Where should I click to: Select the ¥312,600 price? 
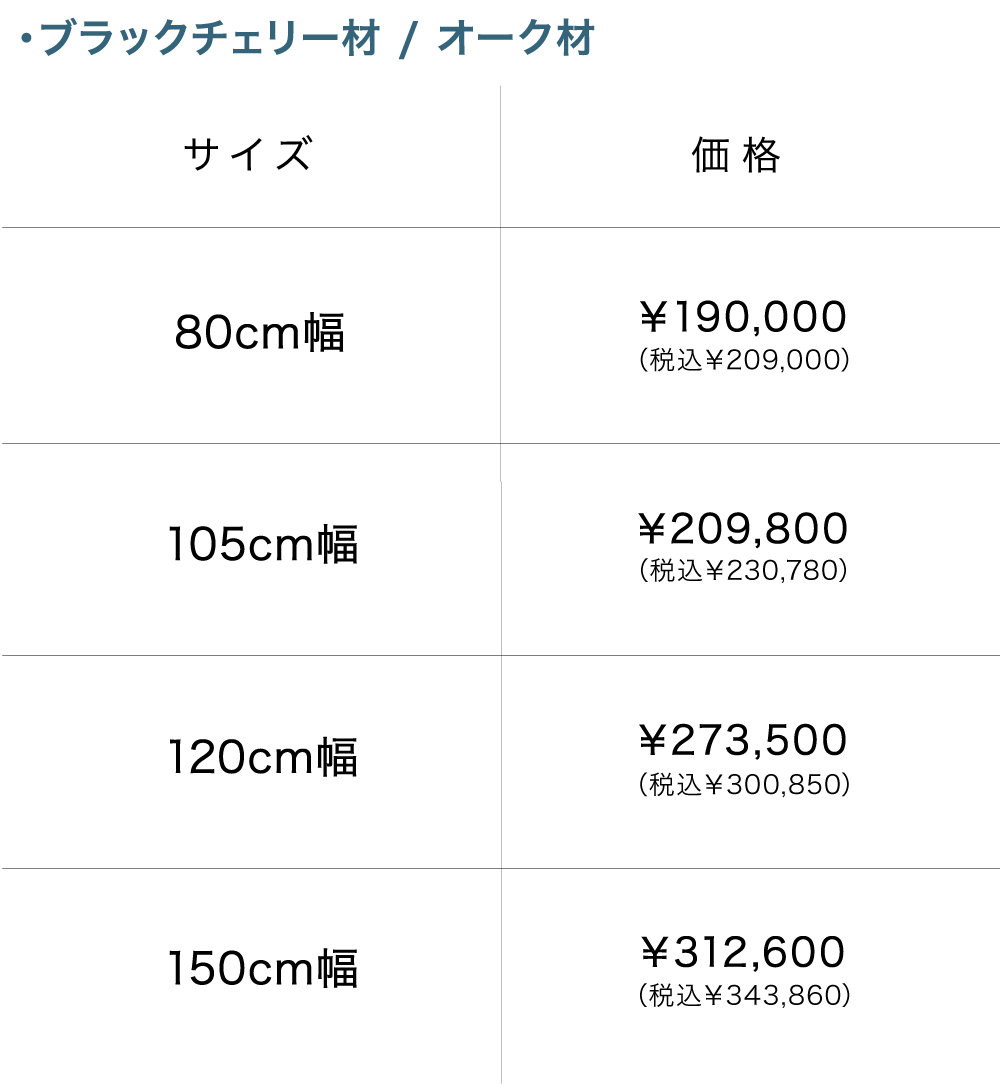tap(743, 953)
